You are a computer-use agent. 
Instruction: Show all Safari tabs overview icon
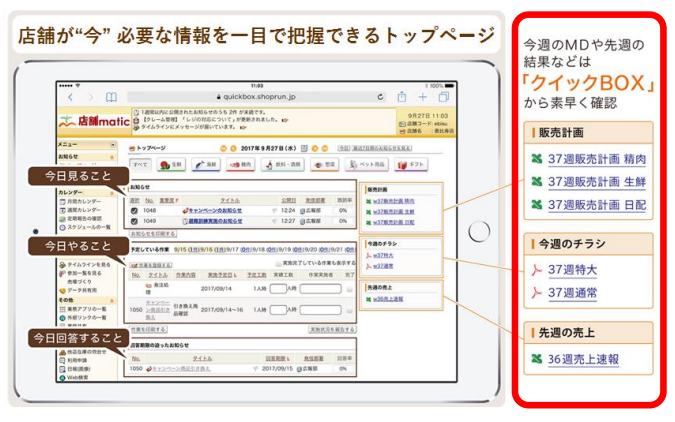pos(443,97)
